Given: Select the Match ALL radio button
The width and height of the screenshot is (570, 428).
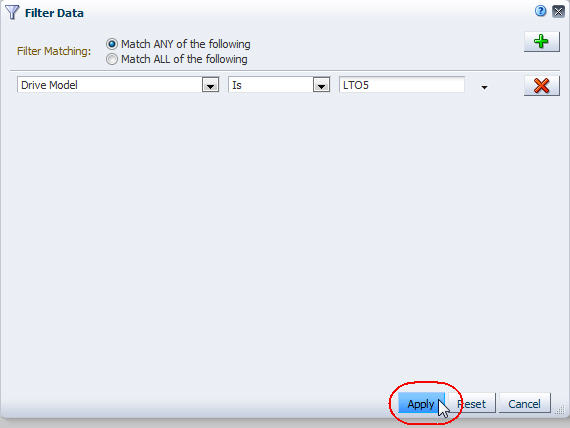Looking at the screenshot, I should (x=112, y=59).
